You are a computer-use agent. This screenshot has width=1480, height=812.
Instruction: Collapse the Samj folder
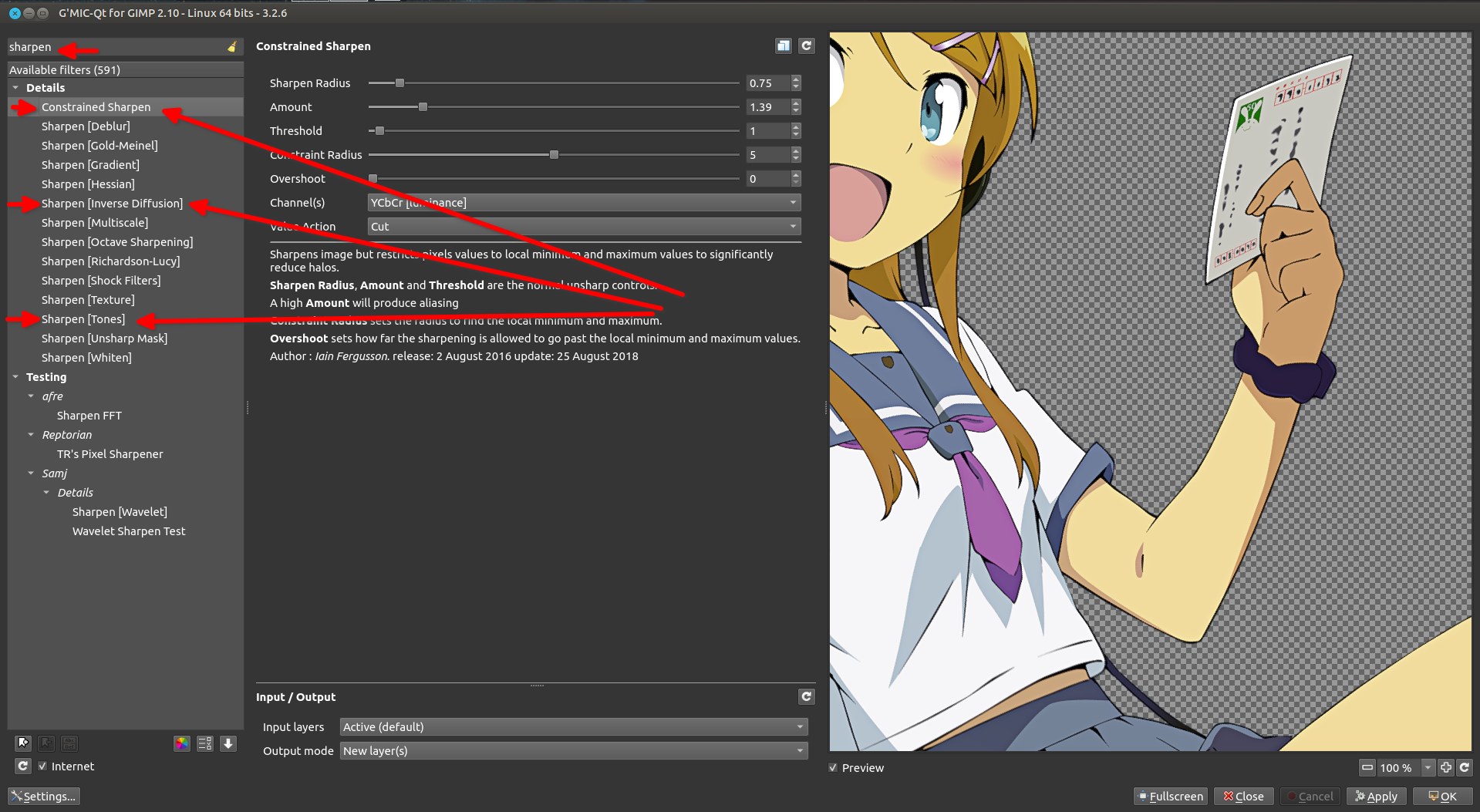point(31,473)
